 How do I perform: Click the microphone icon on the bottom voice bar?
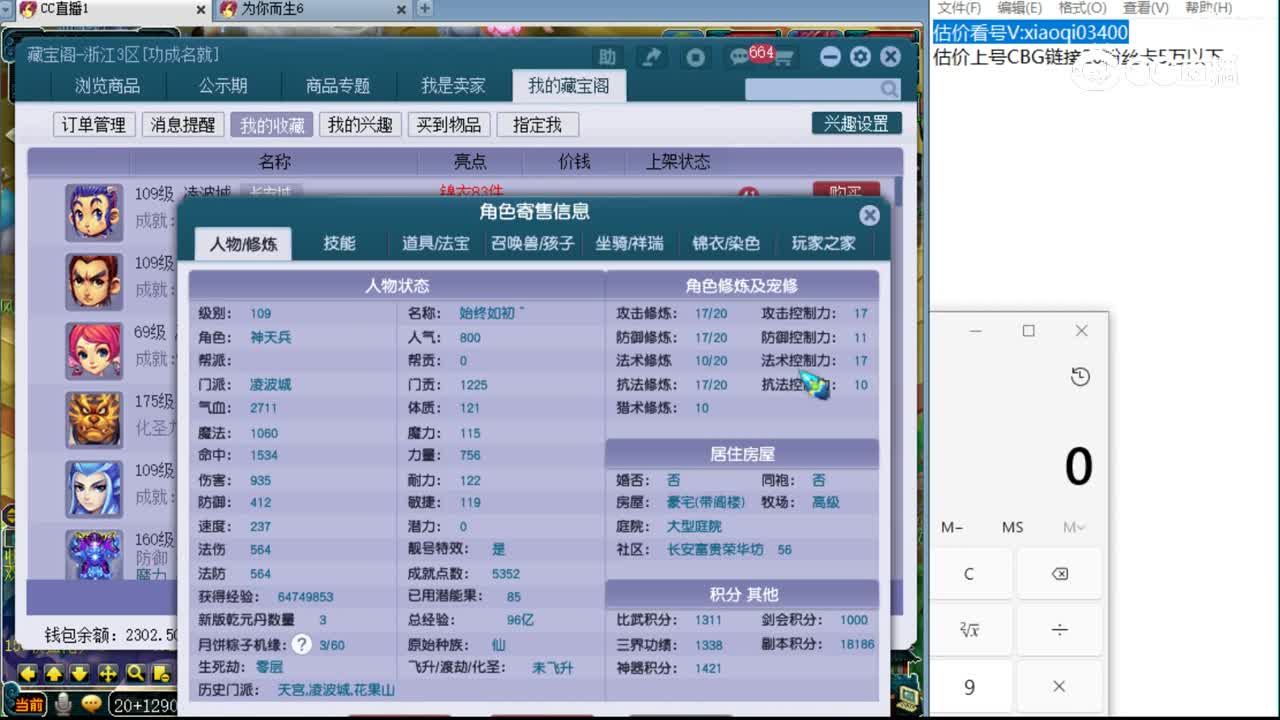[62, 703]
